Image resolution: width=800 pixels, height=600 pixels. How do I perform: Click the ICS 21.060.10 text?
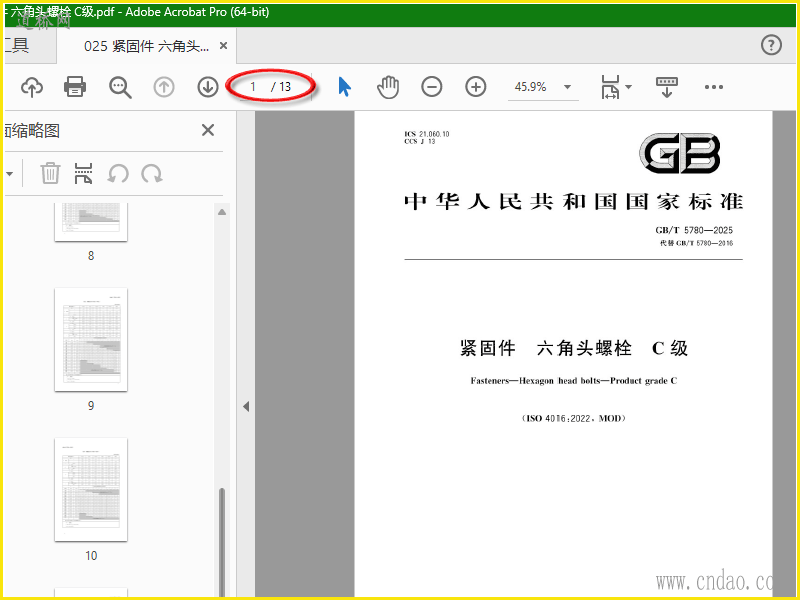(427, 134)
